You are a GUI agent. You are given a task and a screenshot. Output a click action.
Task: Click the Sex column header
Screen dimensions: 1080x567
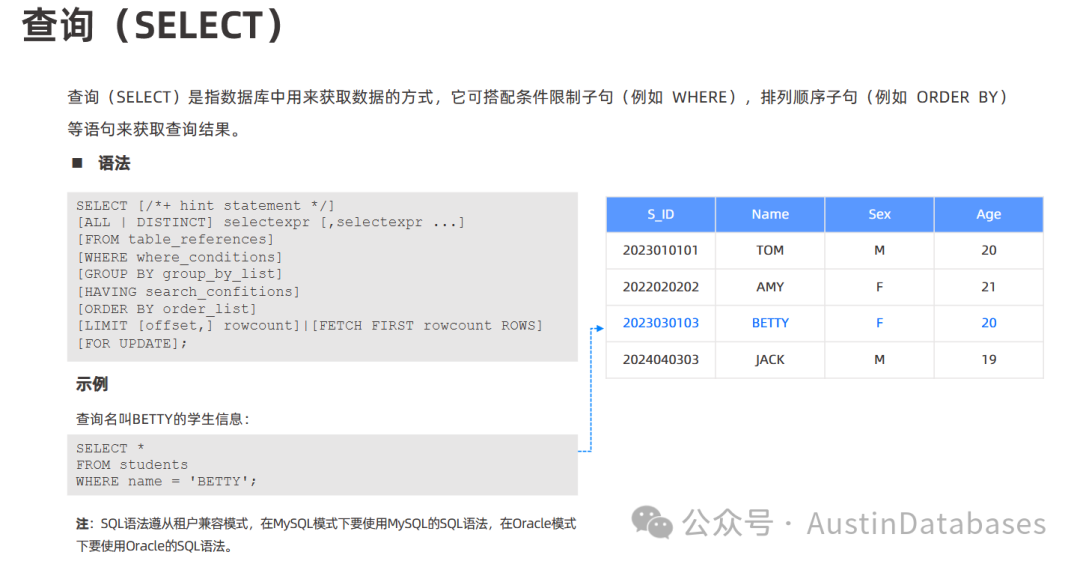coord(880,214)
